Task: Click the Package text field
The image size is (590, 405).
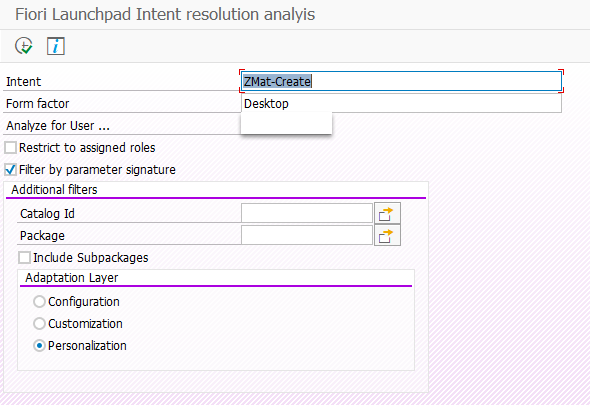Action: point(307,236)
